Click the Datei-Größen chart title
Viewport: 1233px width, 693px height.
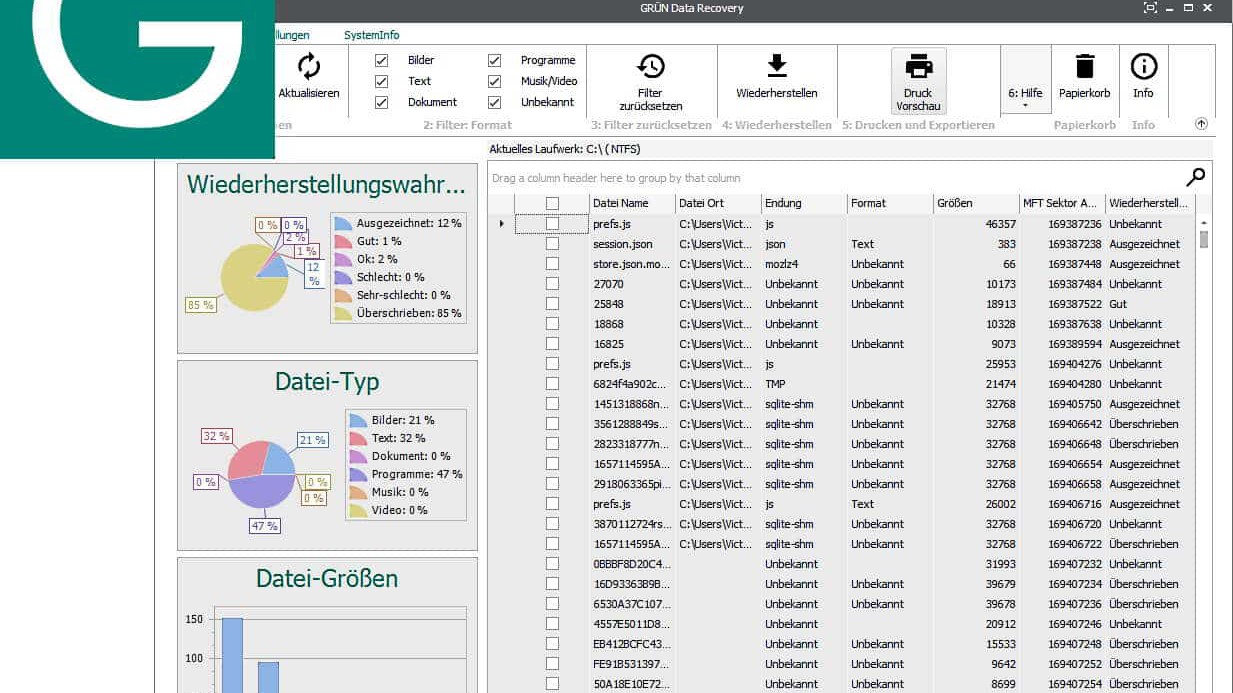[327, 578]
